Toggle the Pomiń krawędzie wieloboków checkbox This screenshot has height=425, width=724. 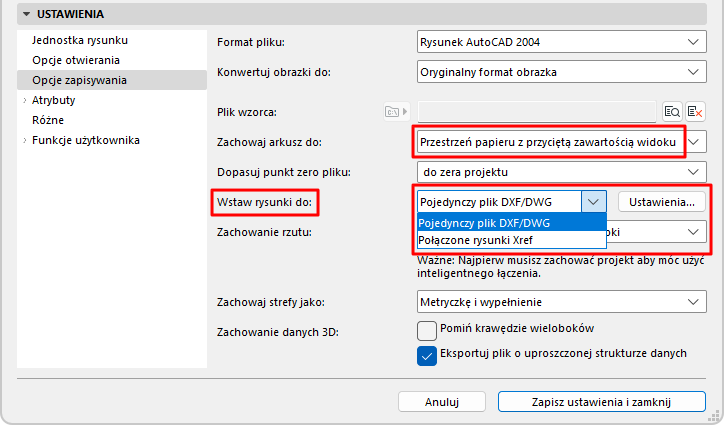(427, 329)
